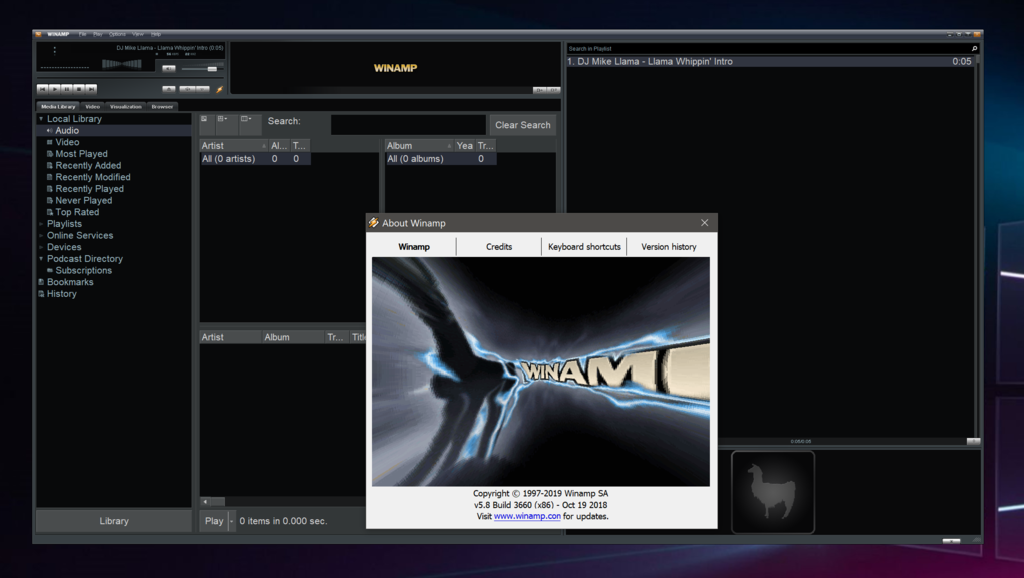Toggle Shuffle mode

click(185, 89)
